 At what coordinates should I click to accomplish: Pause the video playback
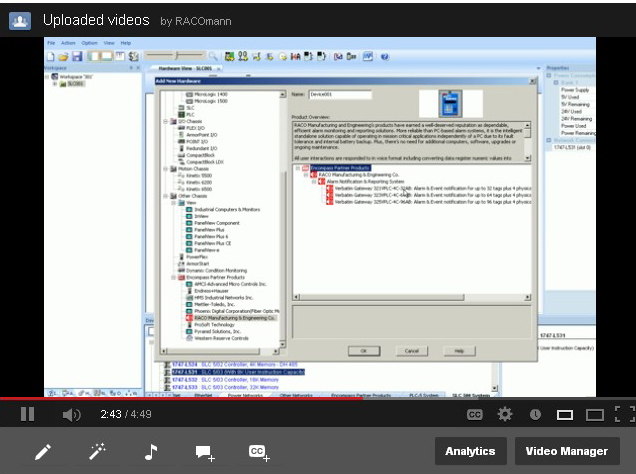point(28,414)
